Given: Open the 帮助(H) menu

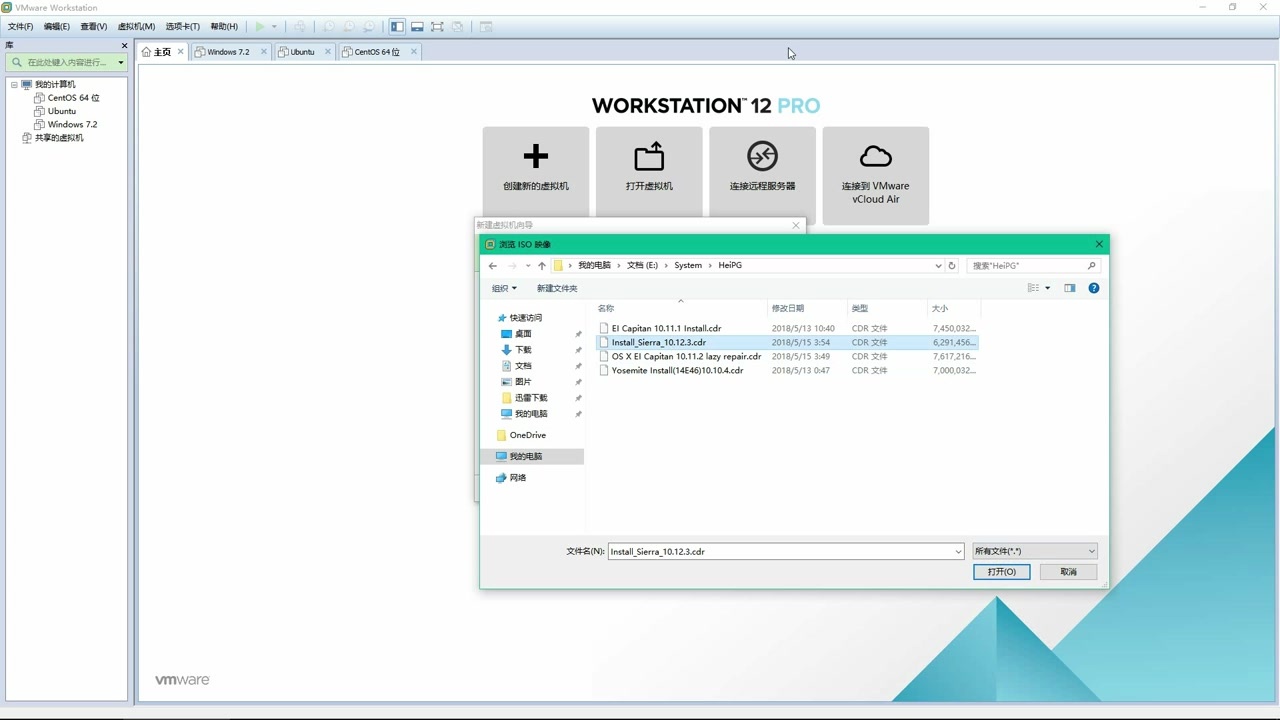Looking at the screenshot, I should coord(224,27).
